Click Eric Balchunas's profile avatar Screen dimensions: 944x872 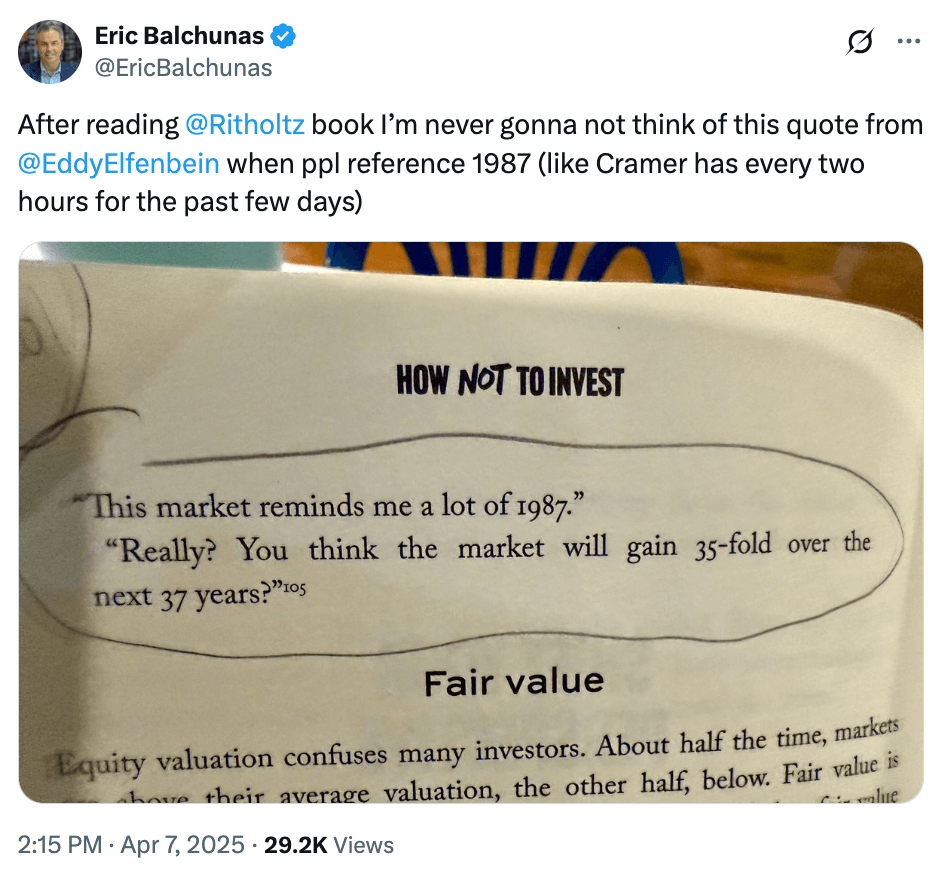(x=50, y=51)
